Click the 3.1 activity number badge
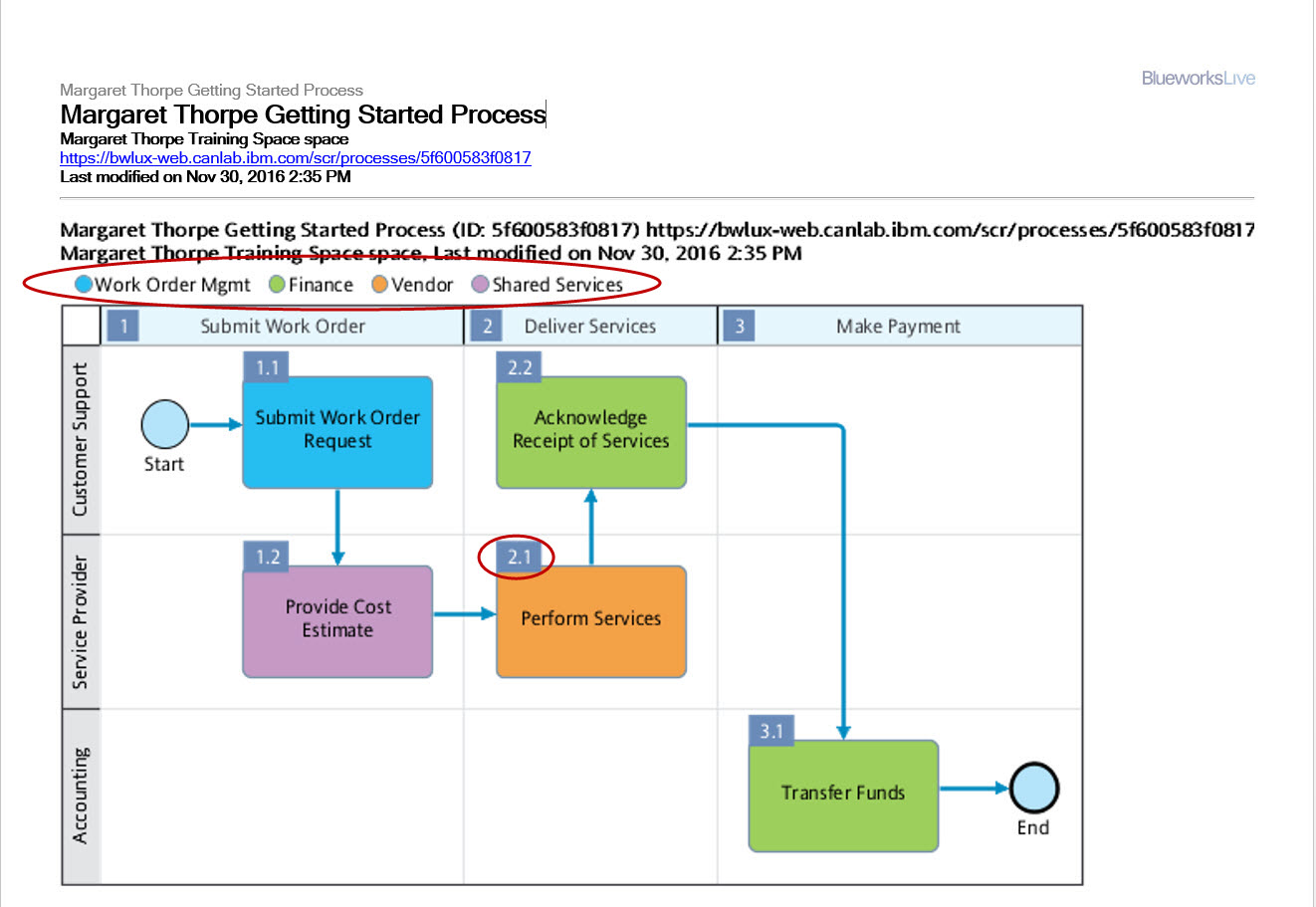 tap(771, 731)
